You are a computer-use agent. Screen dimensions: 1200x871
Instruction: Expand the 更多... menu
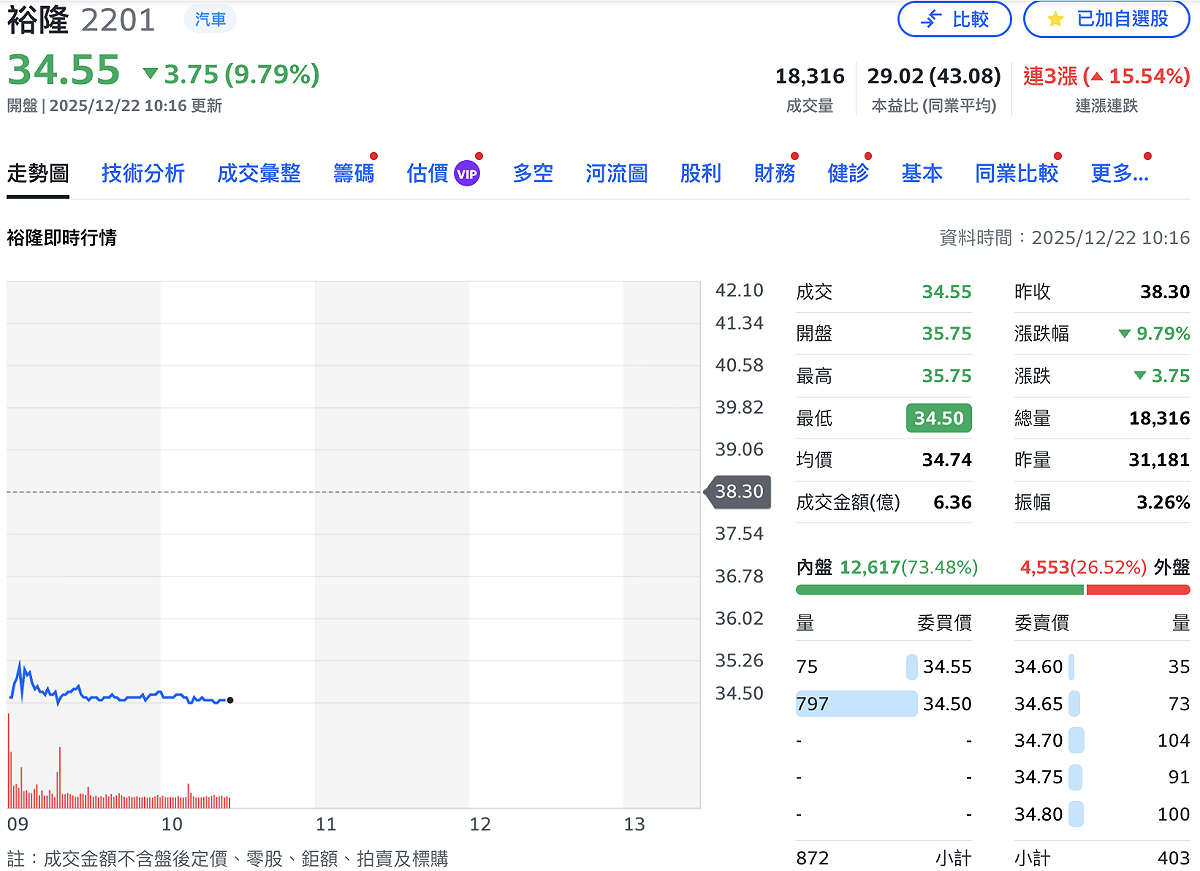click(1119, 173)
